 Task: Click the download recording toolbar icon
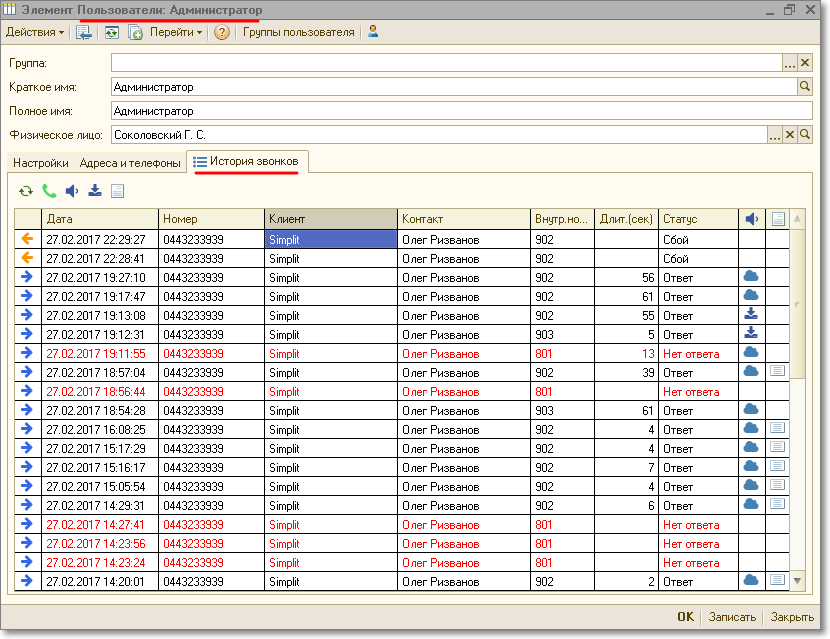point(95,191)
